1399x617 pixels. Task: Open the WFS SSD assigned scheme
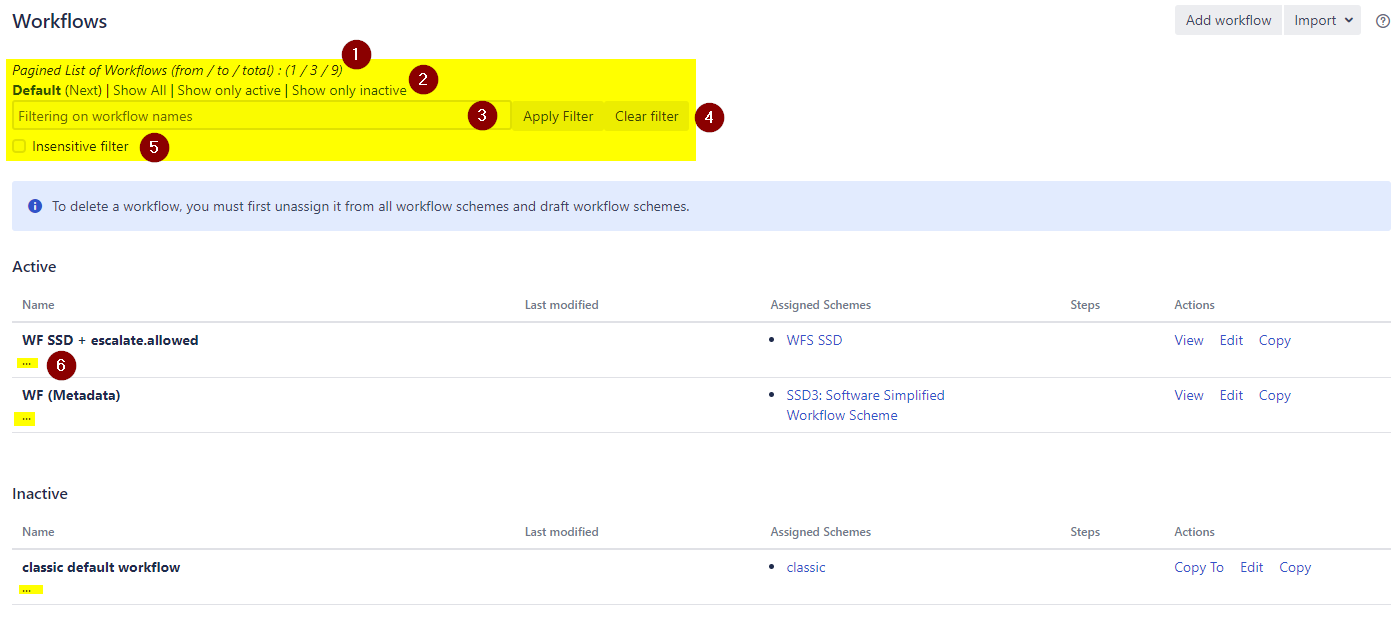pyautogui.click(x=814, y=340)
